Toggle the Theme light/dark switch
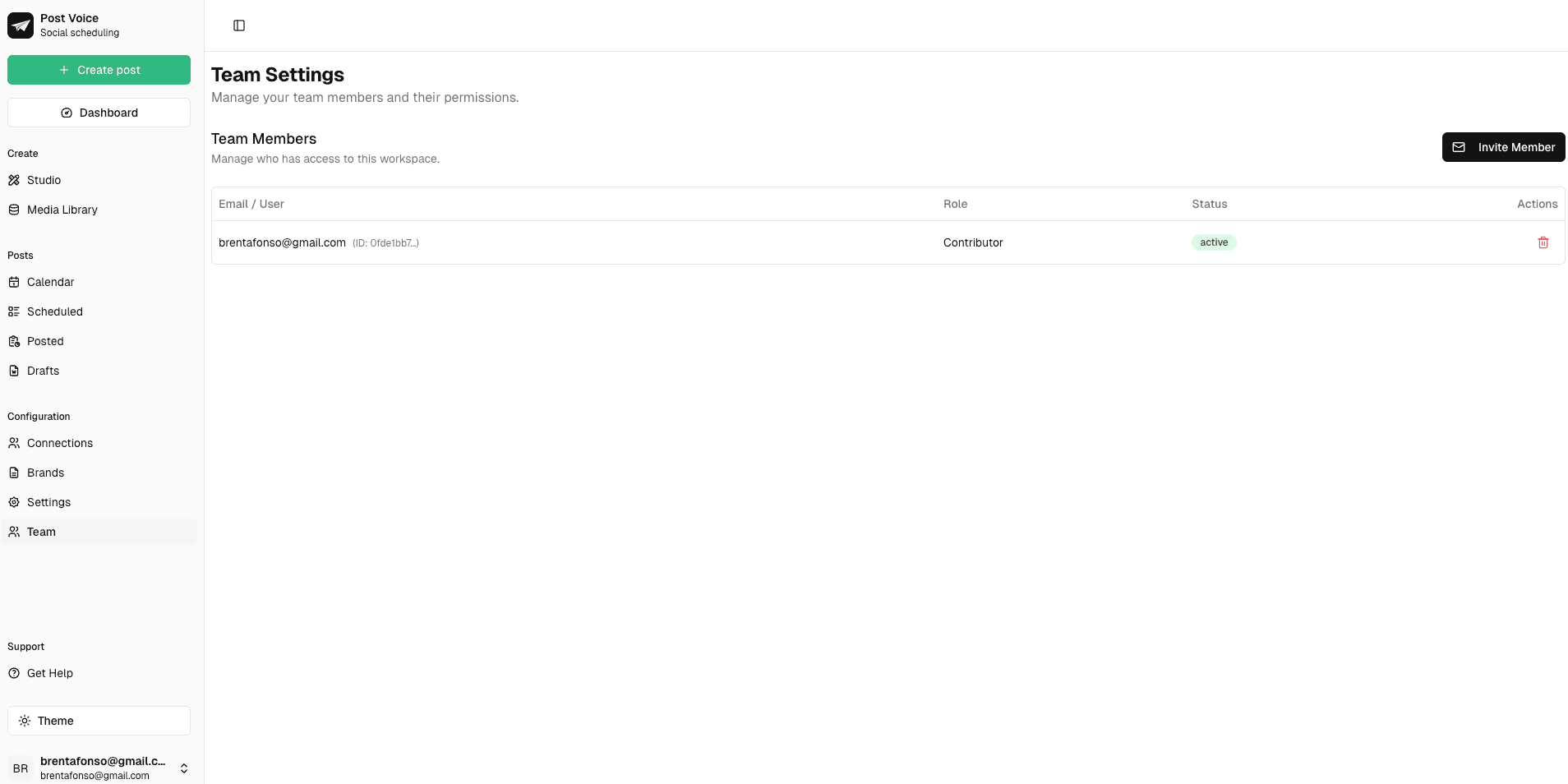Screen dimensions: 1568x784 [99, 721]
